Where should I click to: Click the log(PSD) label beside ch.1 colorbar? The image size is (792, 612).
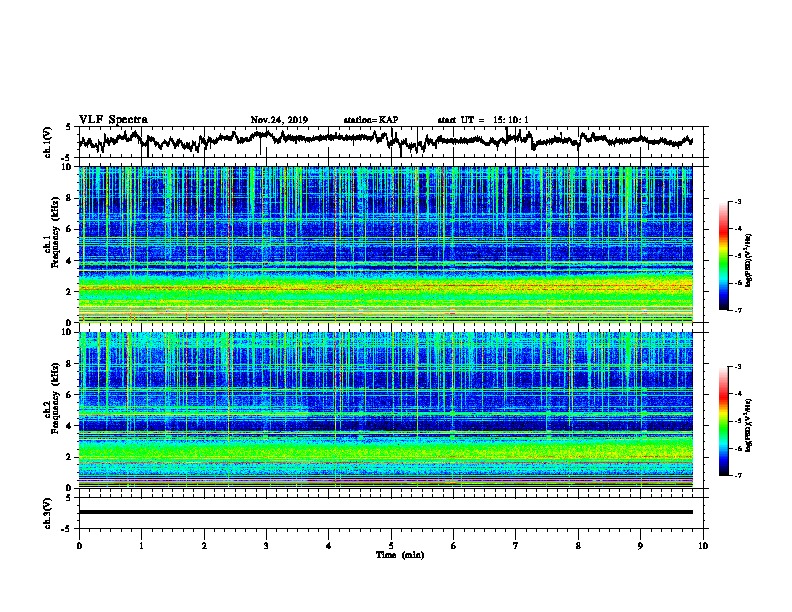coord(749,260)
